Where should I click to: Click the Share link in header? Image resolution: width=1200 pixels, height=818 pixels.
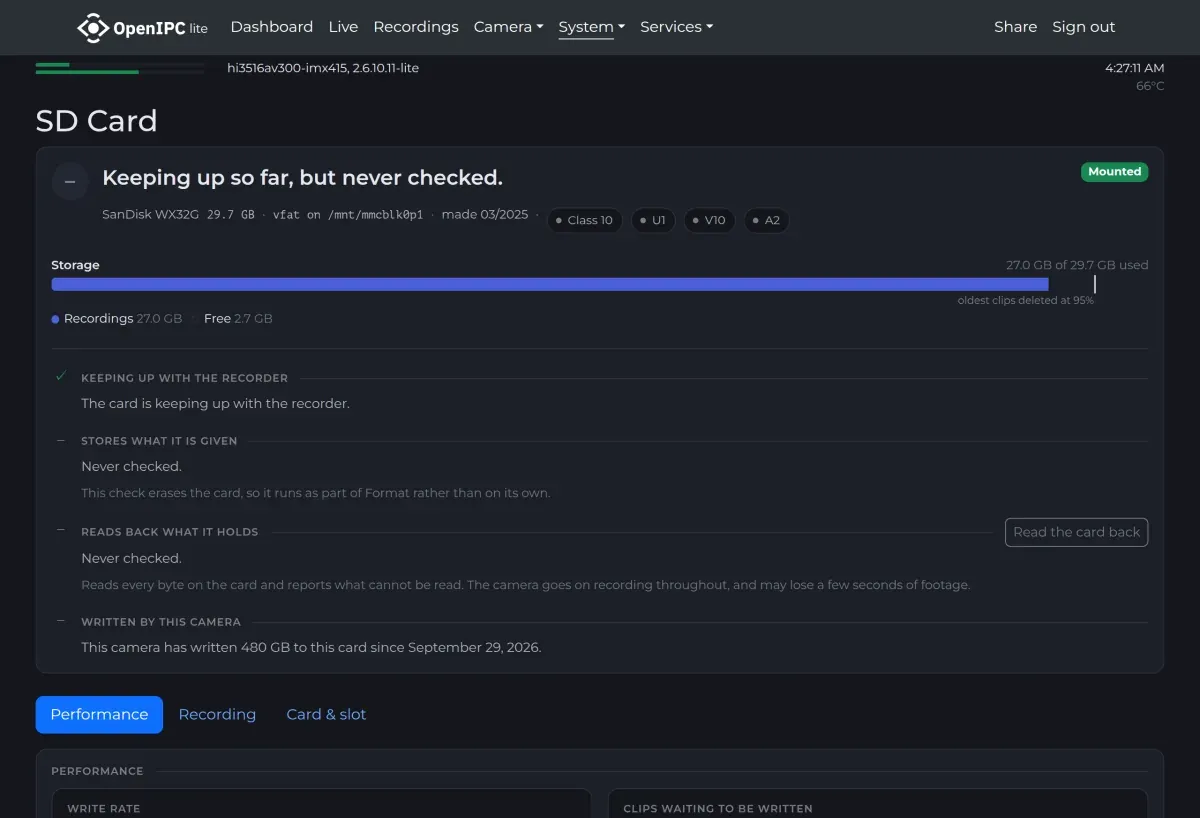pyautogui.click(x=1015, y=27)
